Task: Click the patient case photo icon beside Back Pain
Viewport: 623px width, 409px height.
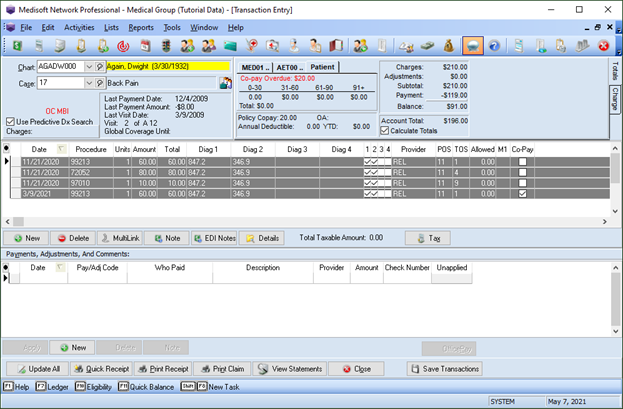Action: click(x=226, y=83)
